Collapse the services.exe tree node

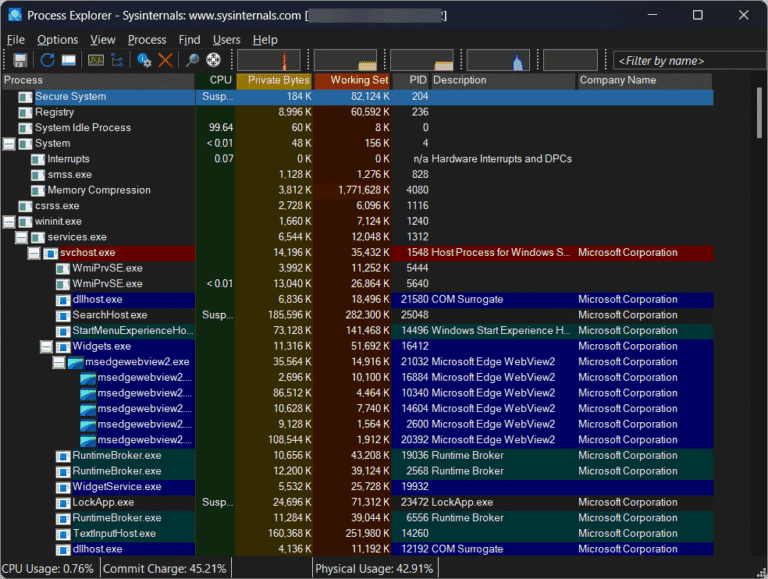coord(22,237)
